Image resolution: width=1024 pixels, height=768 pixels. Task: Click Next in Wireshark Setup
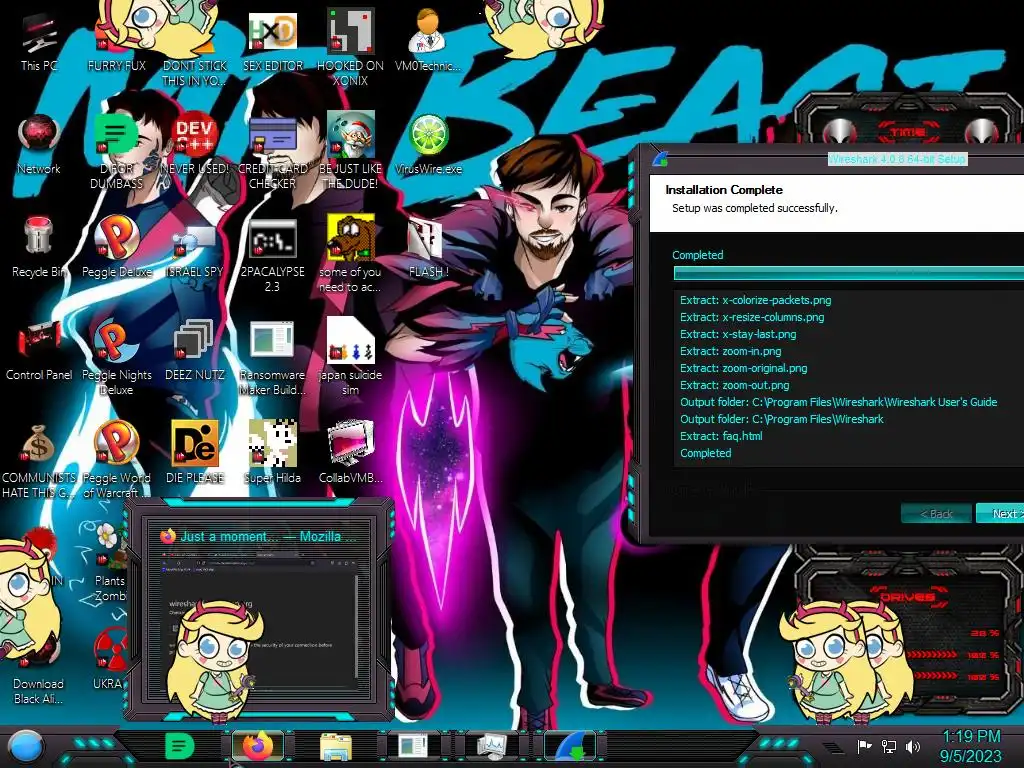(1000, 514)
